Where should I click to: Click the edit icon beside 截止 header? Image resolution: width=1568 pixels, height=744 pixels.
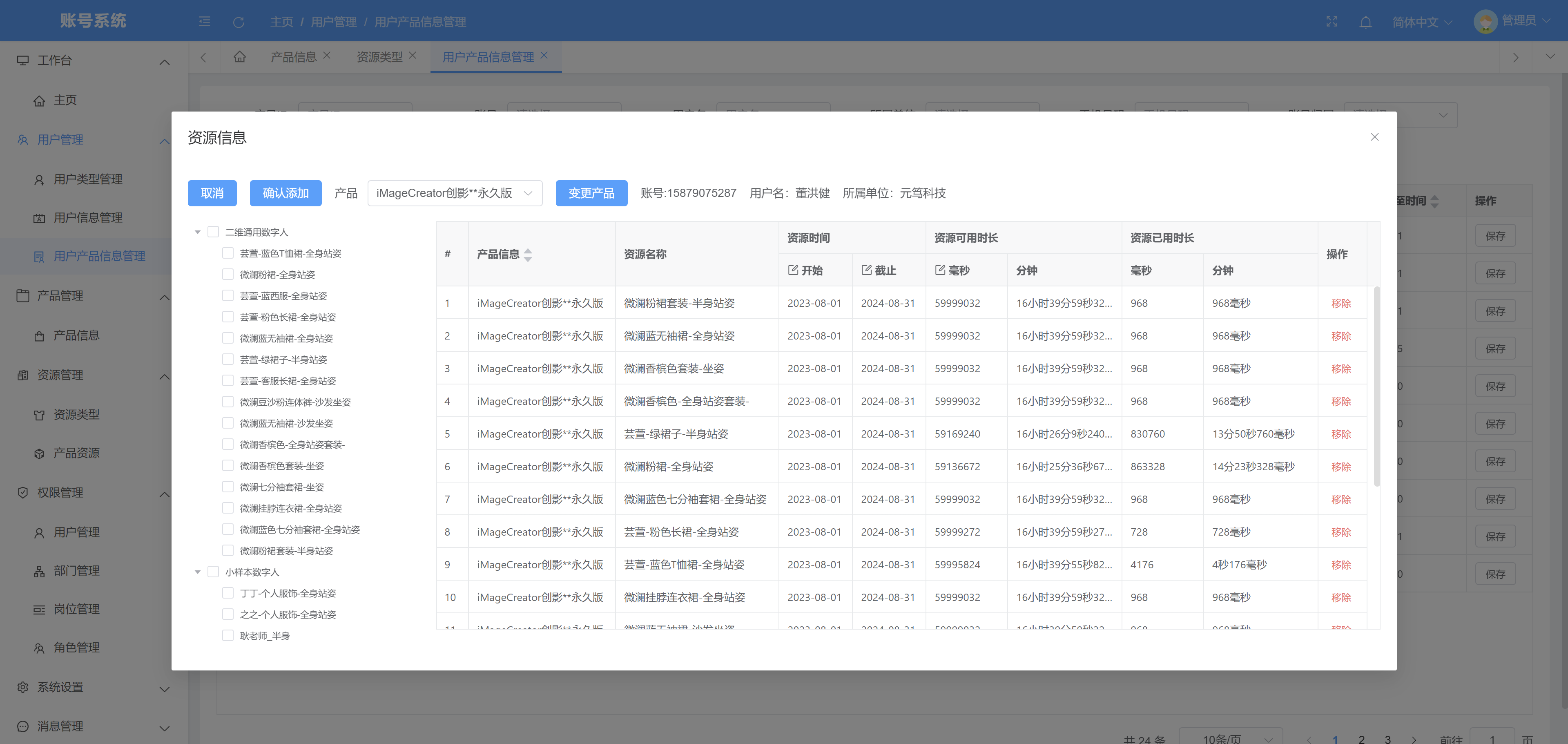click(x=867, y=270)
